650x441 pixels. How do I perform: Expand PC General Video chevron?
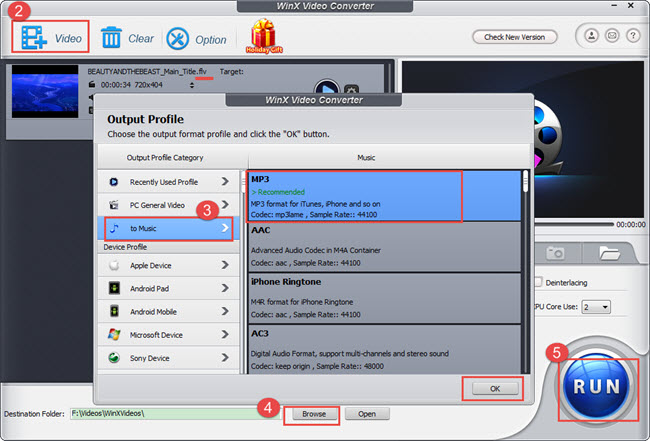pyautogui.click(x=225, y=205)
